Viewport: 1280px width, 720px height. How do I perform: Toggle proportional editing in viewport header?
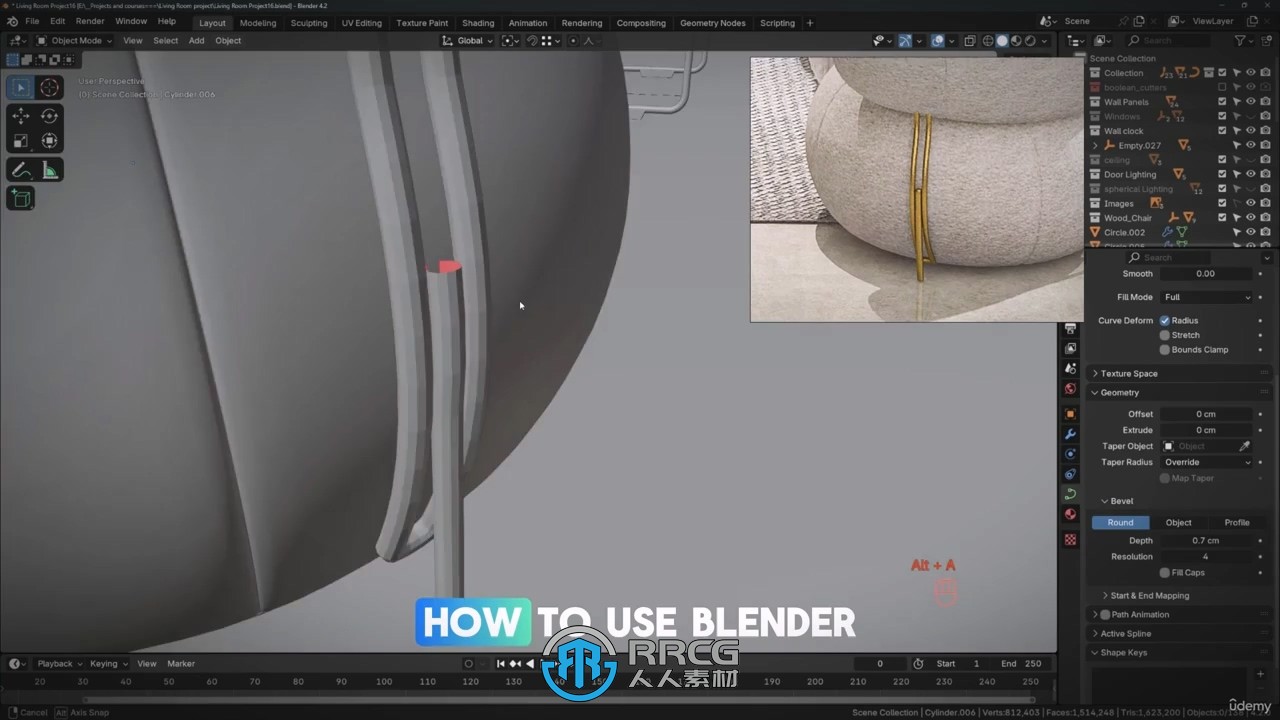coord(573,41)
